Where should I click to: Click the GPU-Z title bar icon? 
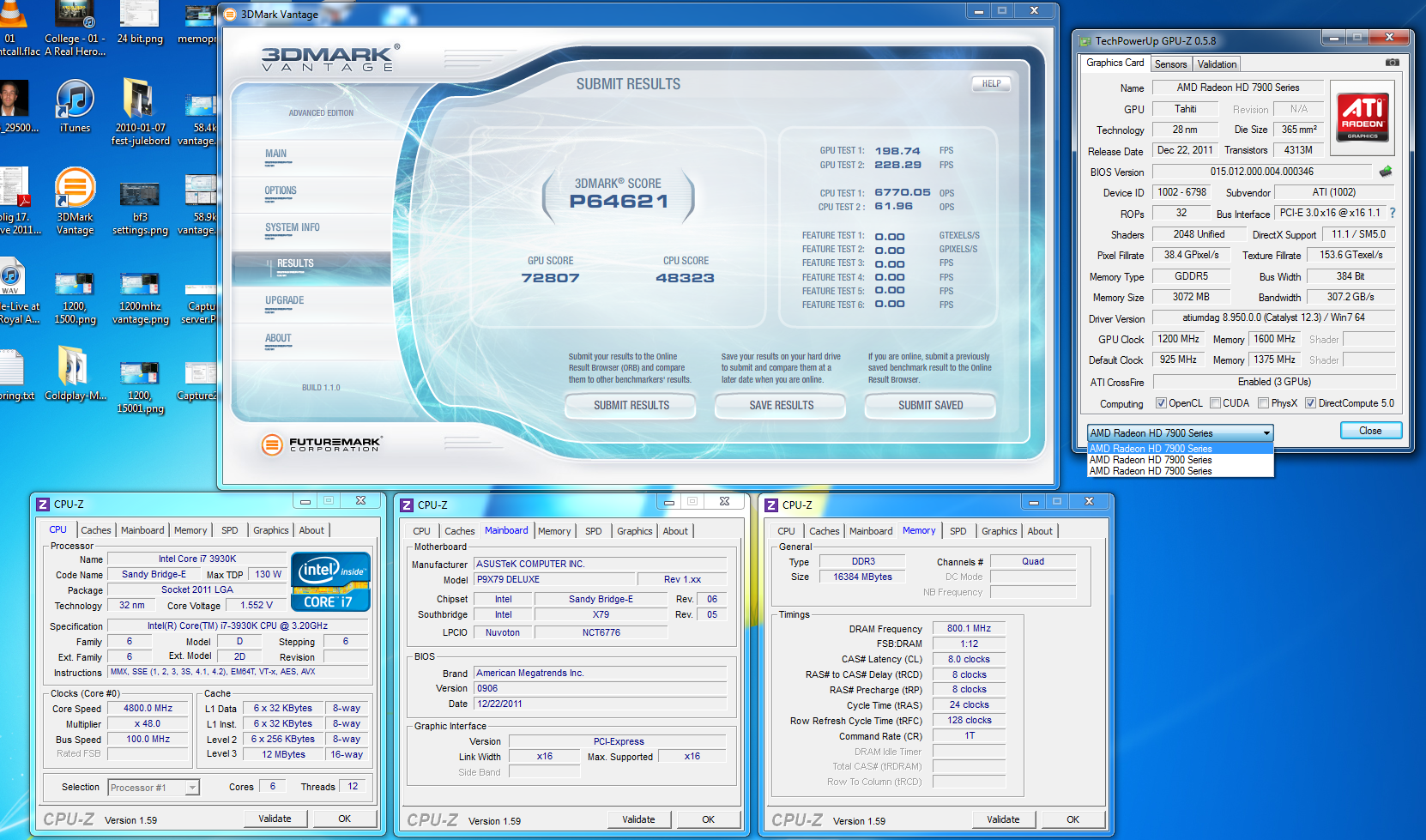[x=1085, y=40]
